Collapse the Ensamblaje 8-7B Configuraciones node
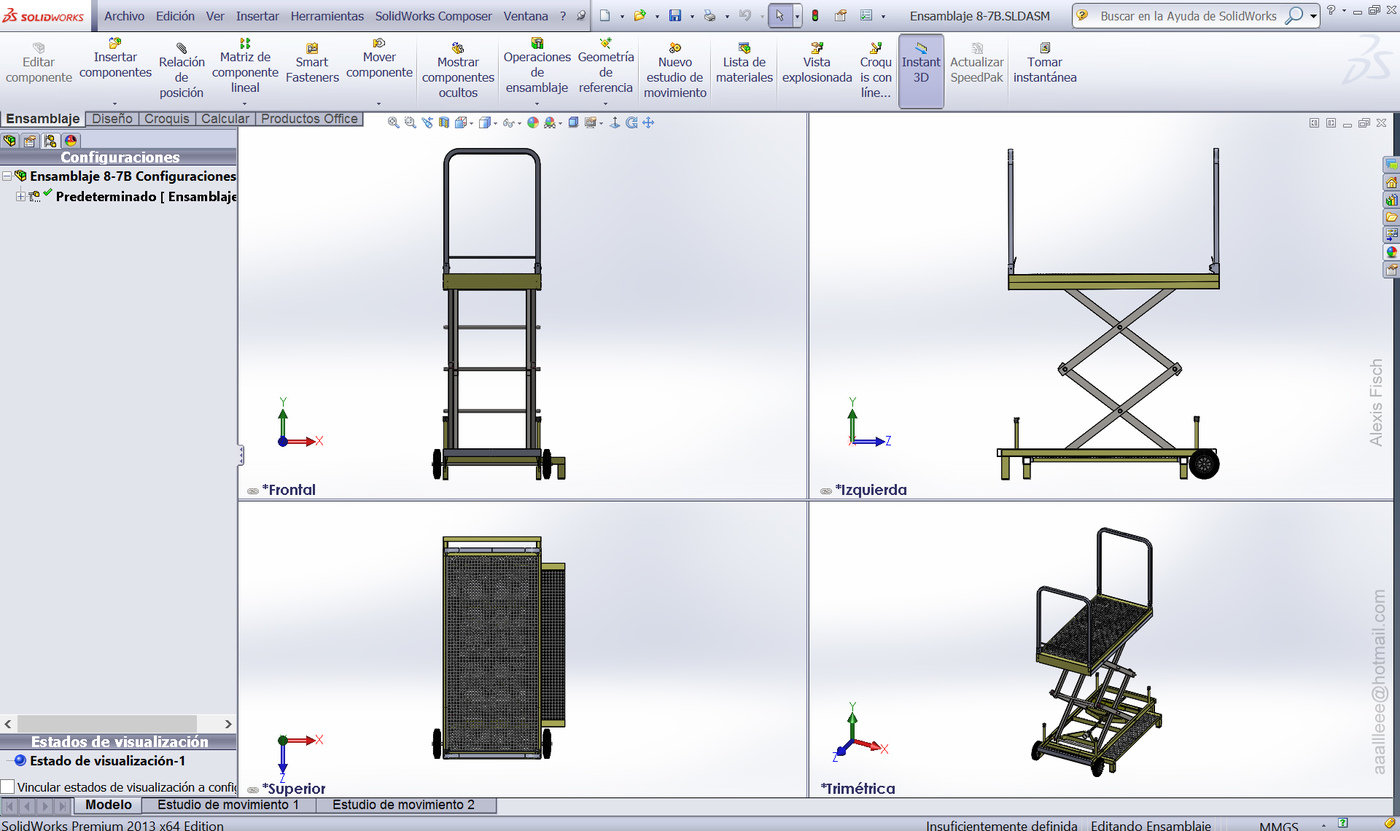This screenshot has height=831, width=1400. click(7, 176)
